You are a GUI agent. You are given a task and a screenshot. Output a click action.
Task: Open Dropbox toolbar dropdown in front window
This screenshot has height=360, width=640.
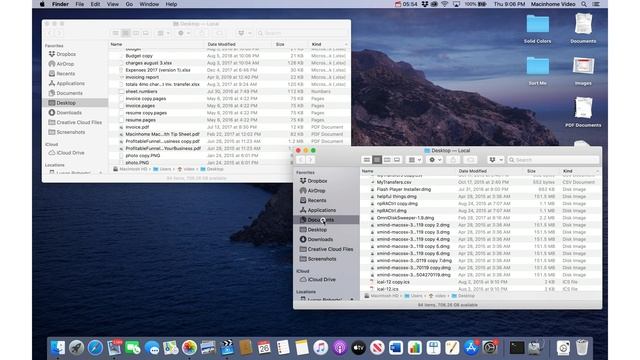(x=496, y=160)
